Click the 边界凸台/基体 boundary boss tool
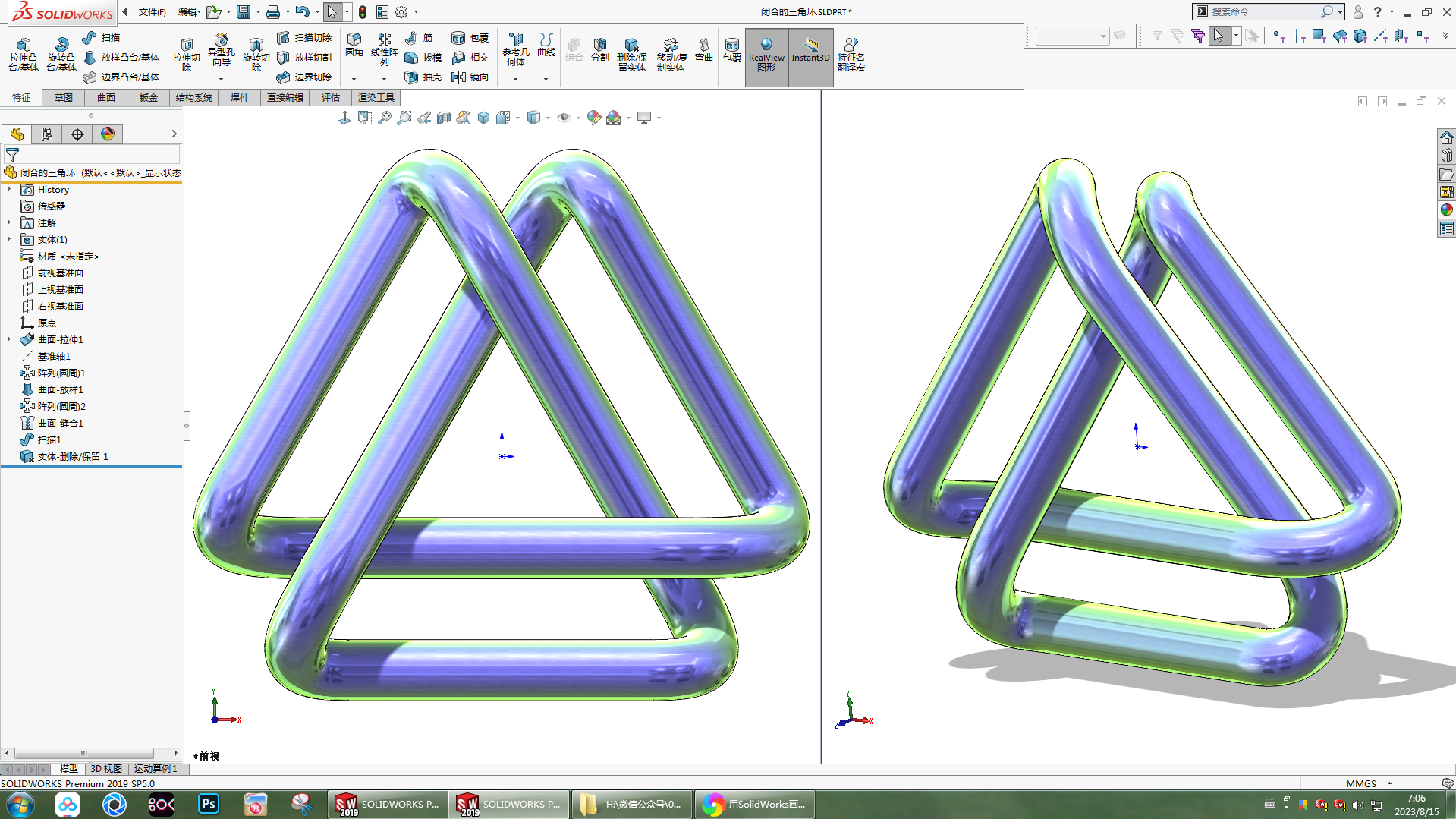1456x819 pixels. click(x=121, y=77)
